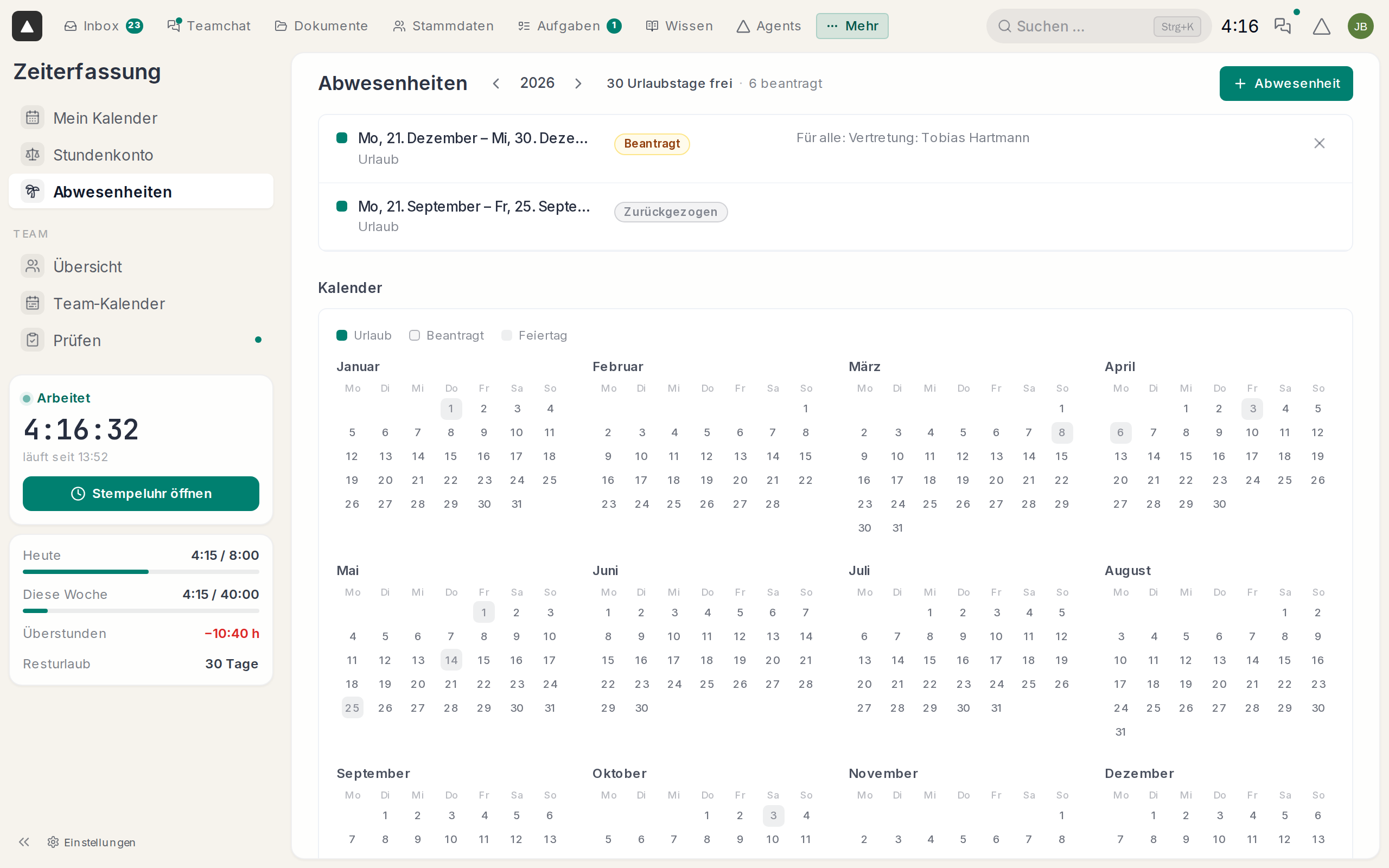This screenshot has height=868, width=1389.
Task: Open the Wissen knowledge base
Action: [679, 26]
